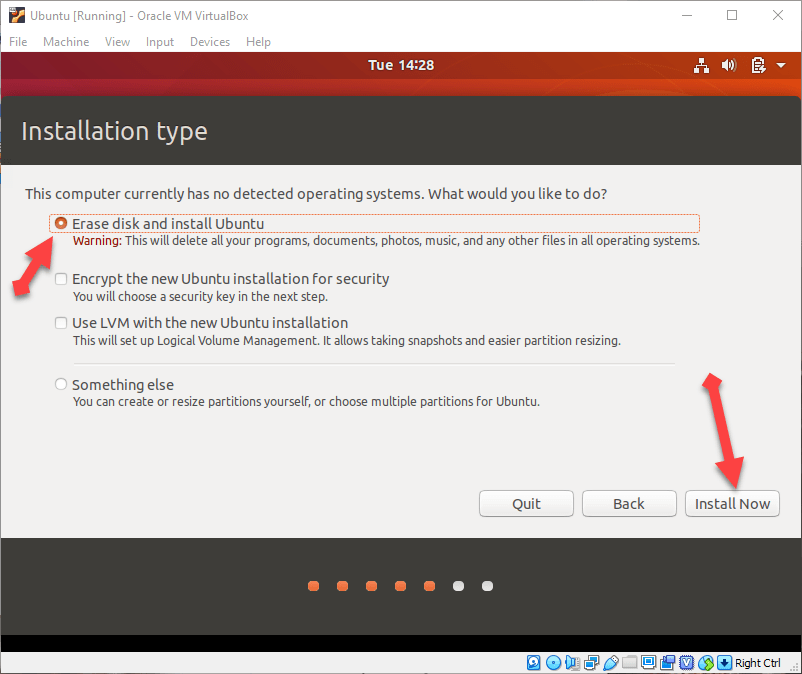Click the Ubuntu battery power icon
This screenshot has height=674, width=802.
point(757,66)
